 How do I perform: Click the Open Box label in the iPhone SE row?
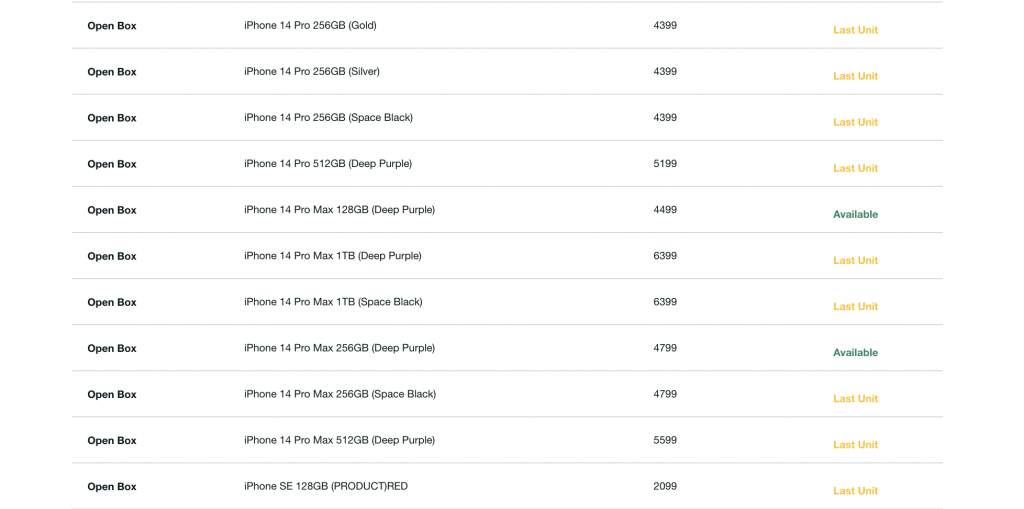(112, 487)
